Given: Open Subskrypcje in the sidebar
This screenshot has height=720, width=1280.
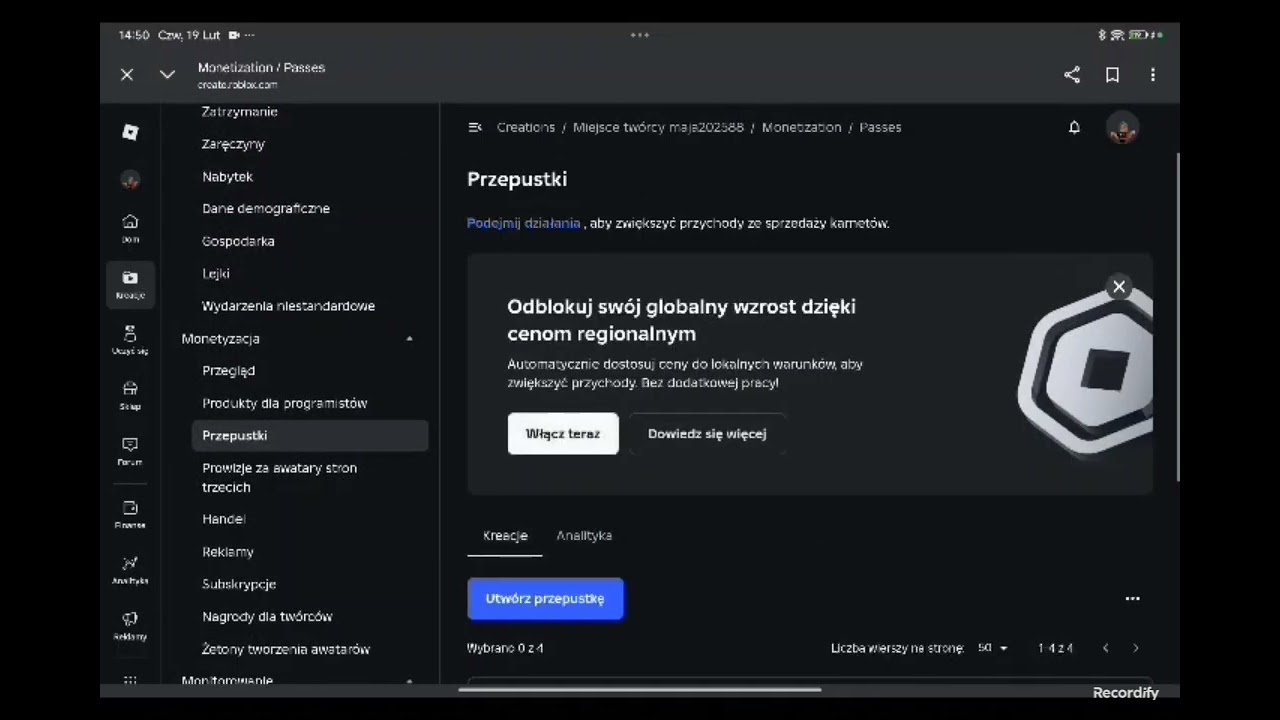Looking at the screenshot, I should point(239,584).
